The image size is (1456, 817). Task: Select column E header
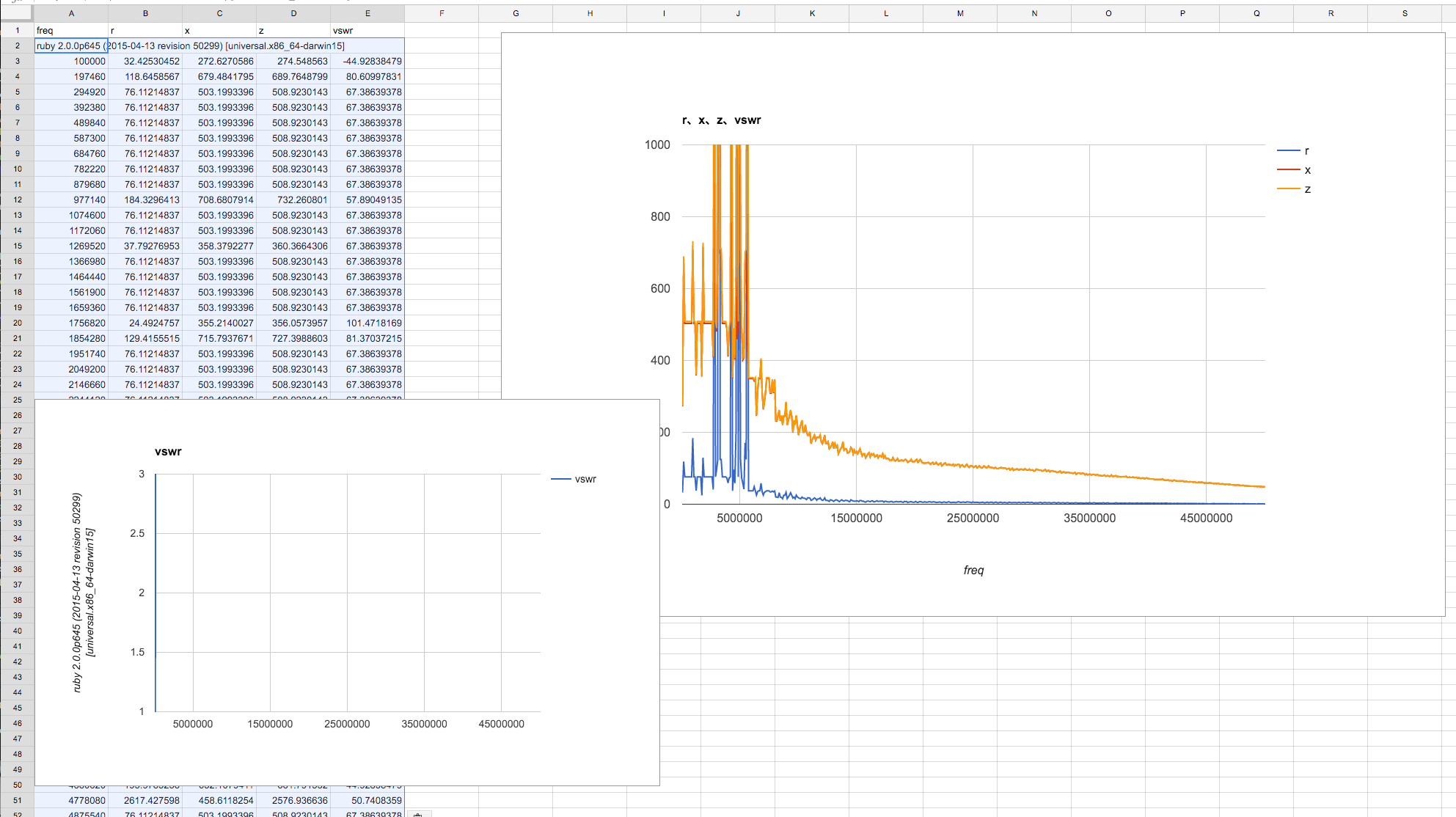point(367,13)
